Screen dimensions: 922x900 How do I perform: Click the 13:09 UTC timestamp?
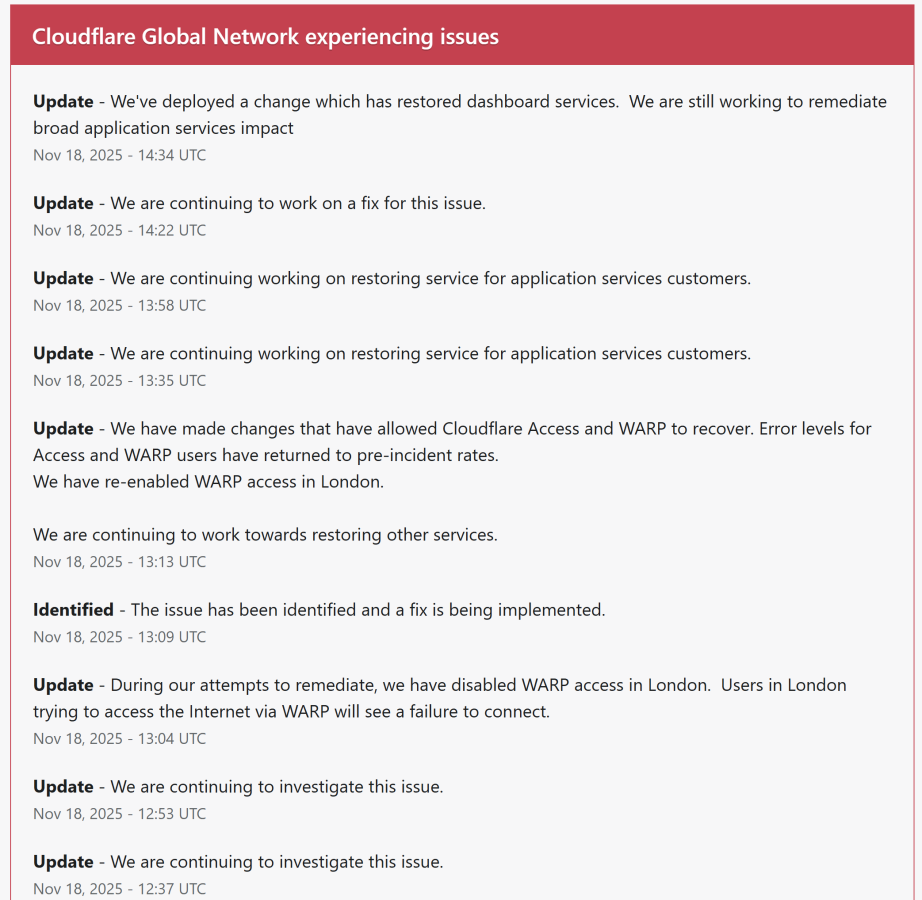(120, 637)
